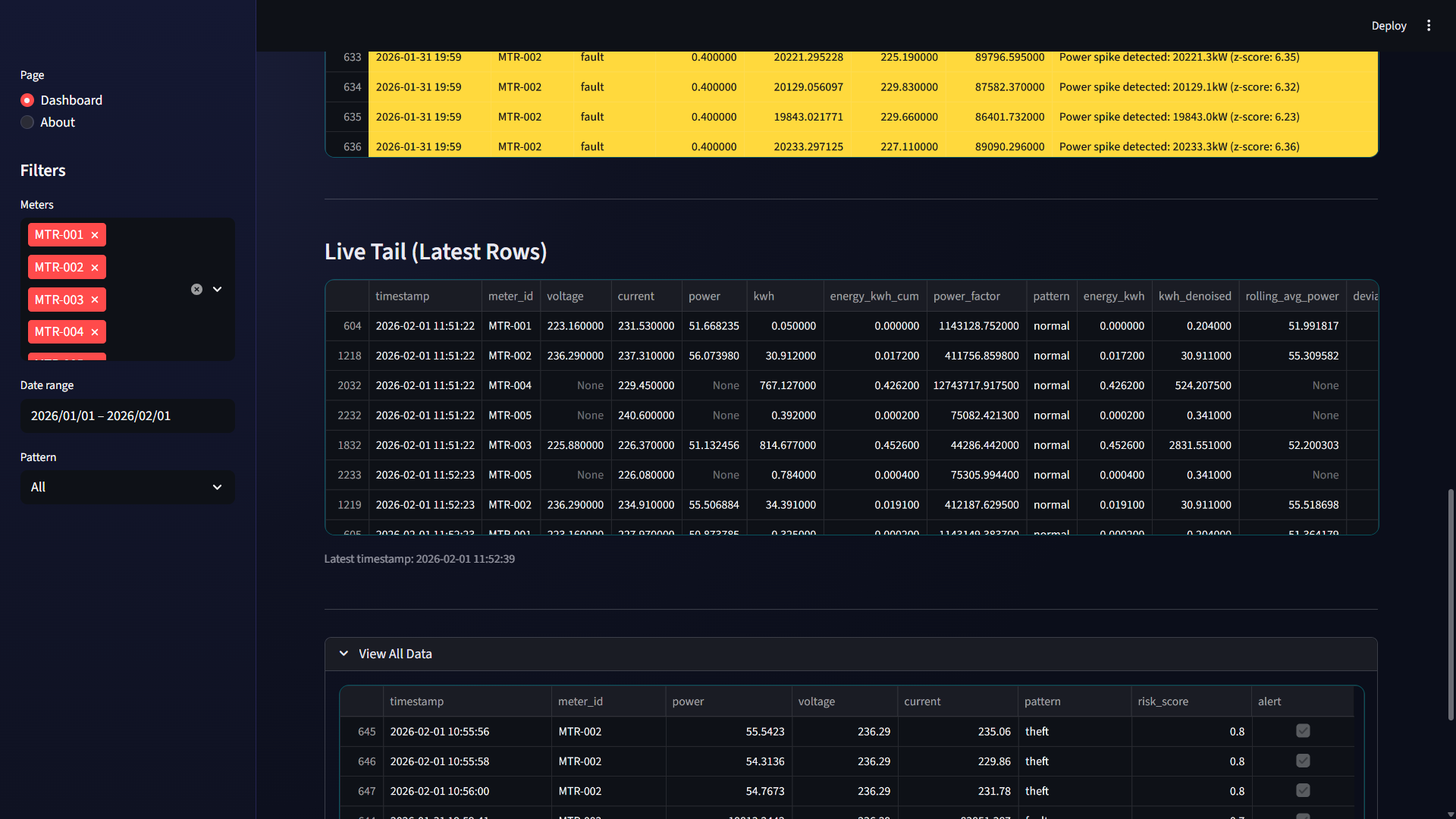The width and height of the screenshot is (1456, 819).
Task: Click the Deploy button
Action: (1389, 26)
